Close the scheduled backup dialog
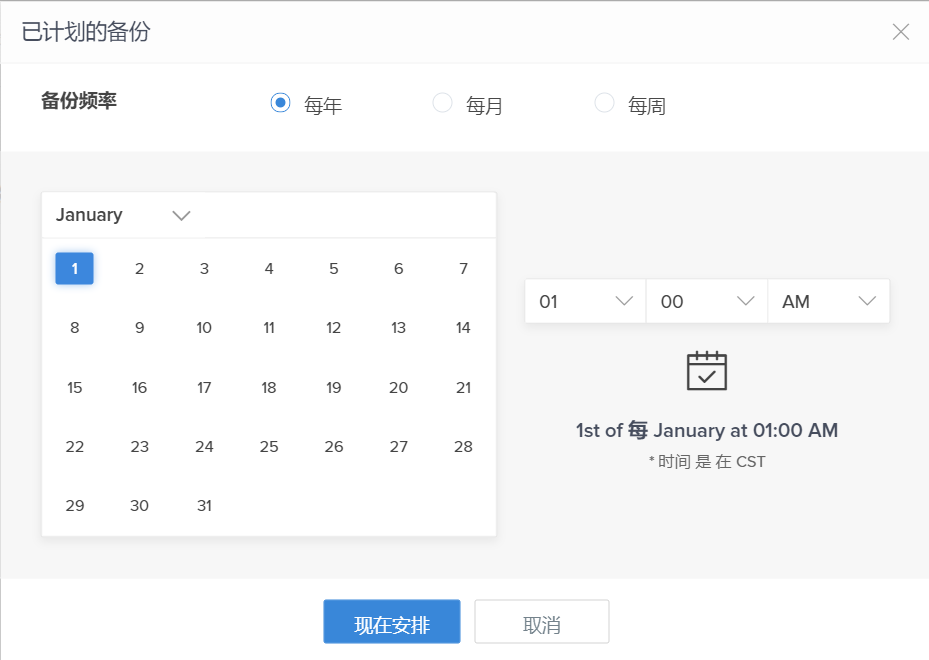 [900, 32]
